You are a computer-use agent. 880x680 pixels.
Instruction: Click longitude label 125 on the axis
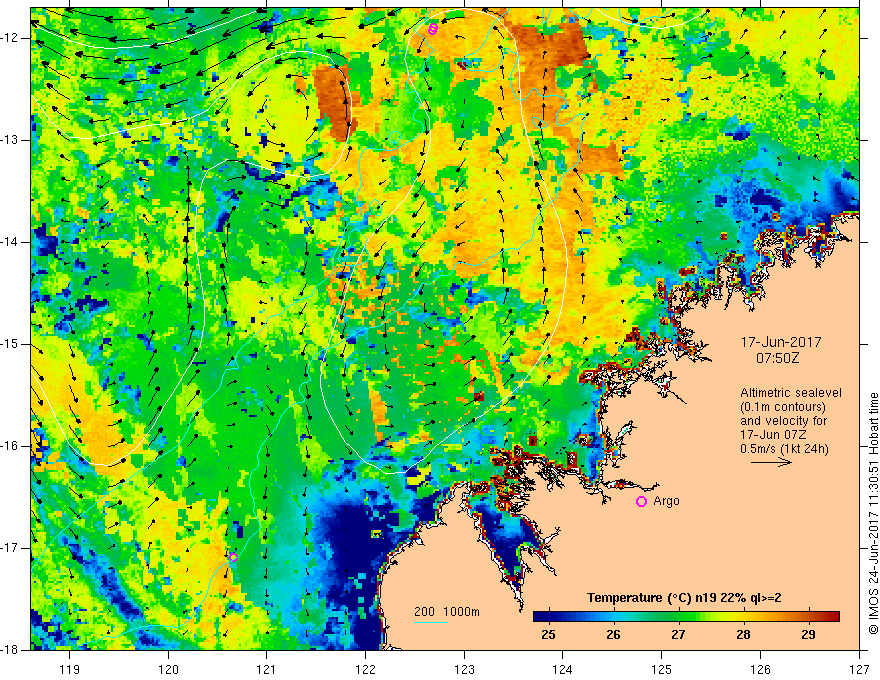point(662,669)
